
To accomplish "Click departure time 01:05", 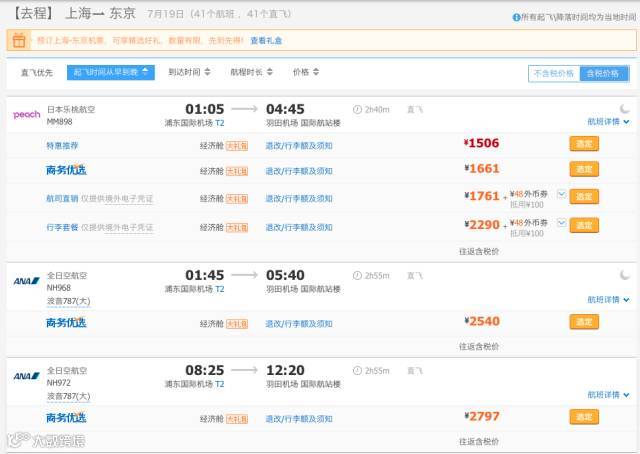I will [204, 109].
